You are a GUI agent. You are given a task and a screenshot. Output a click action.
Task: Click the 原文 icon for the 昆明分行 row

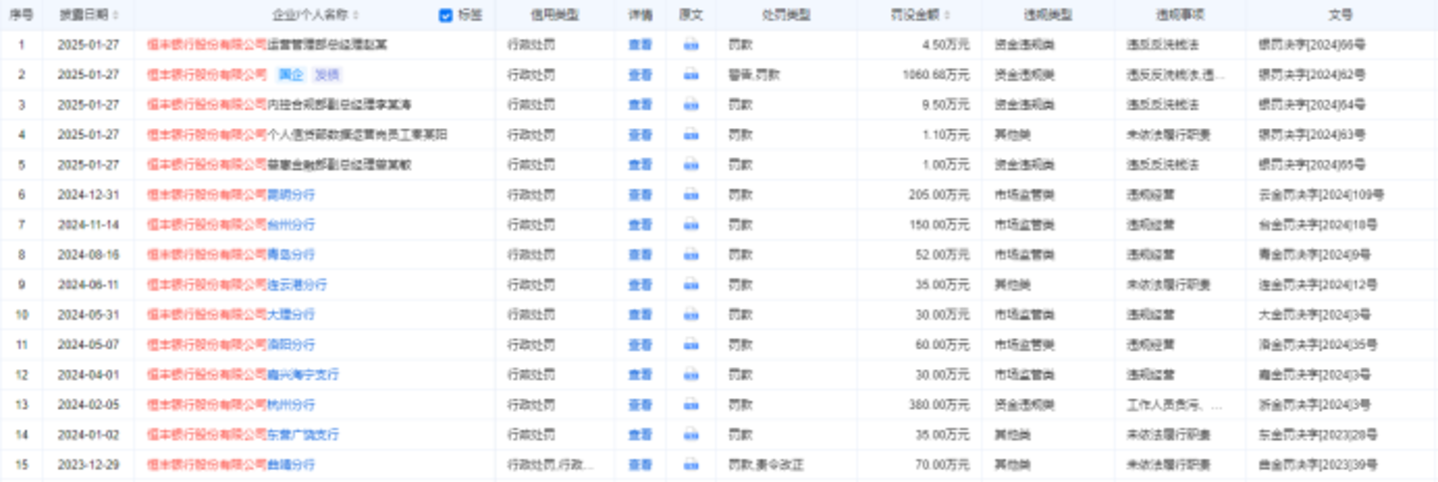coord(691,195)
